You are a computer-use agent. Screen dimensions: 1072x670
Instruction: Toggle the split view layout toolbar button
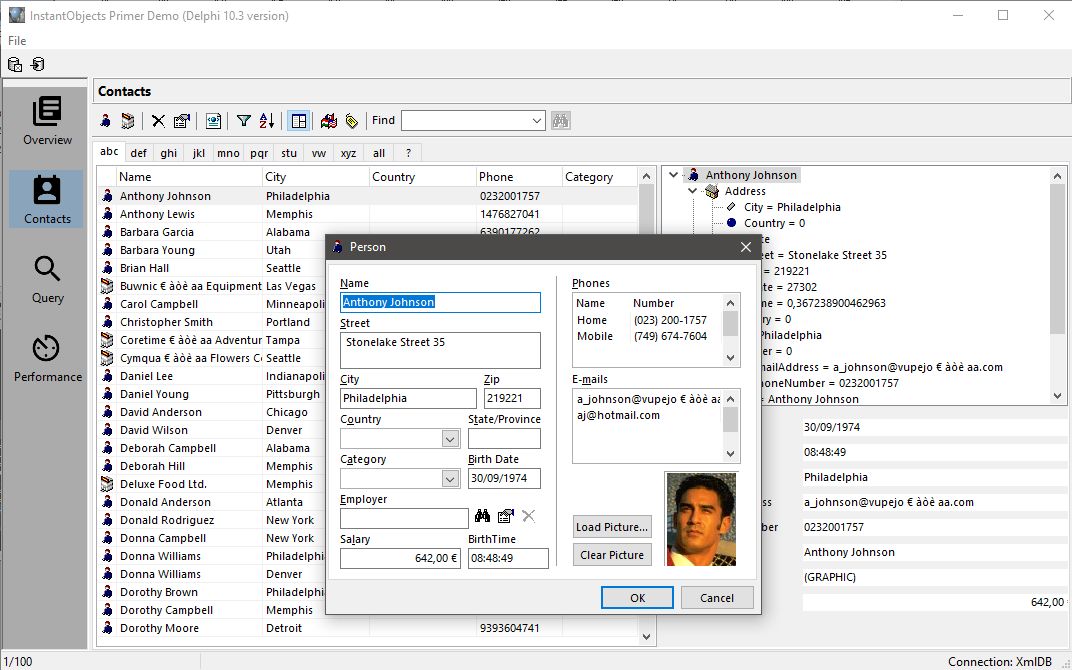pos(298,120)
